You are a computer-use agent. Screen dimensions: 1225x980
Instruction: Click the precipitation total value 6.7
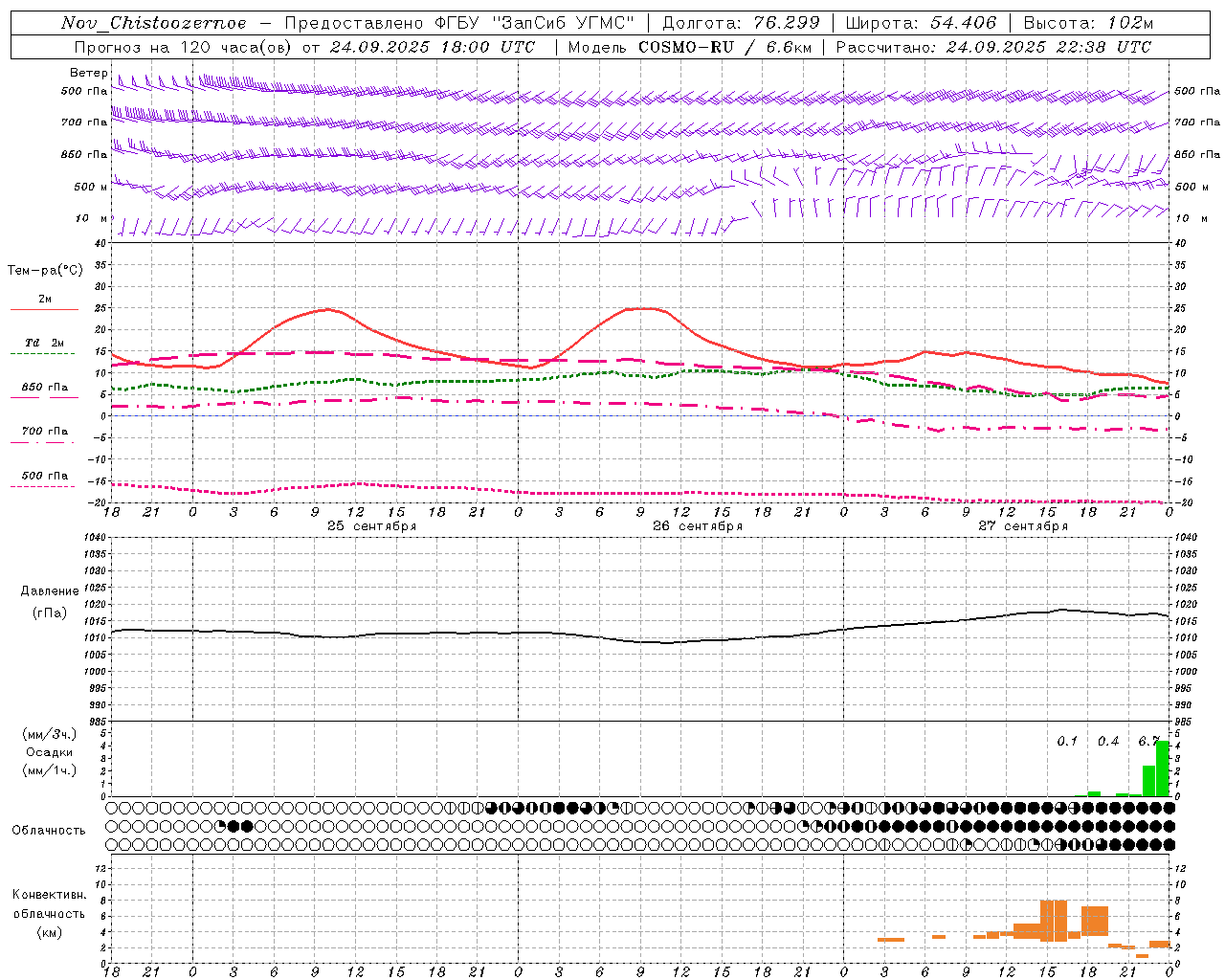tap(1148, 741)
